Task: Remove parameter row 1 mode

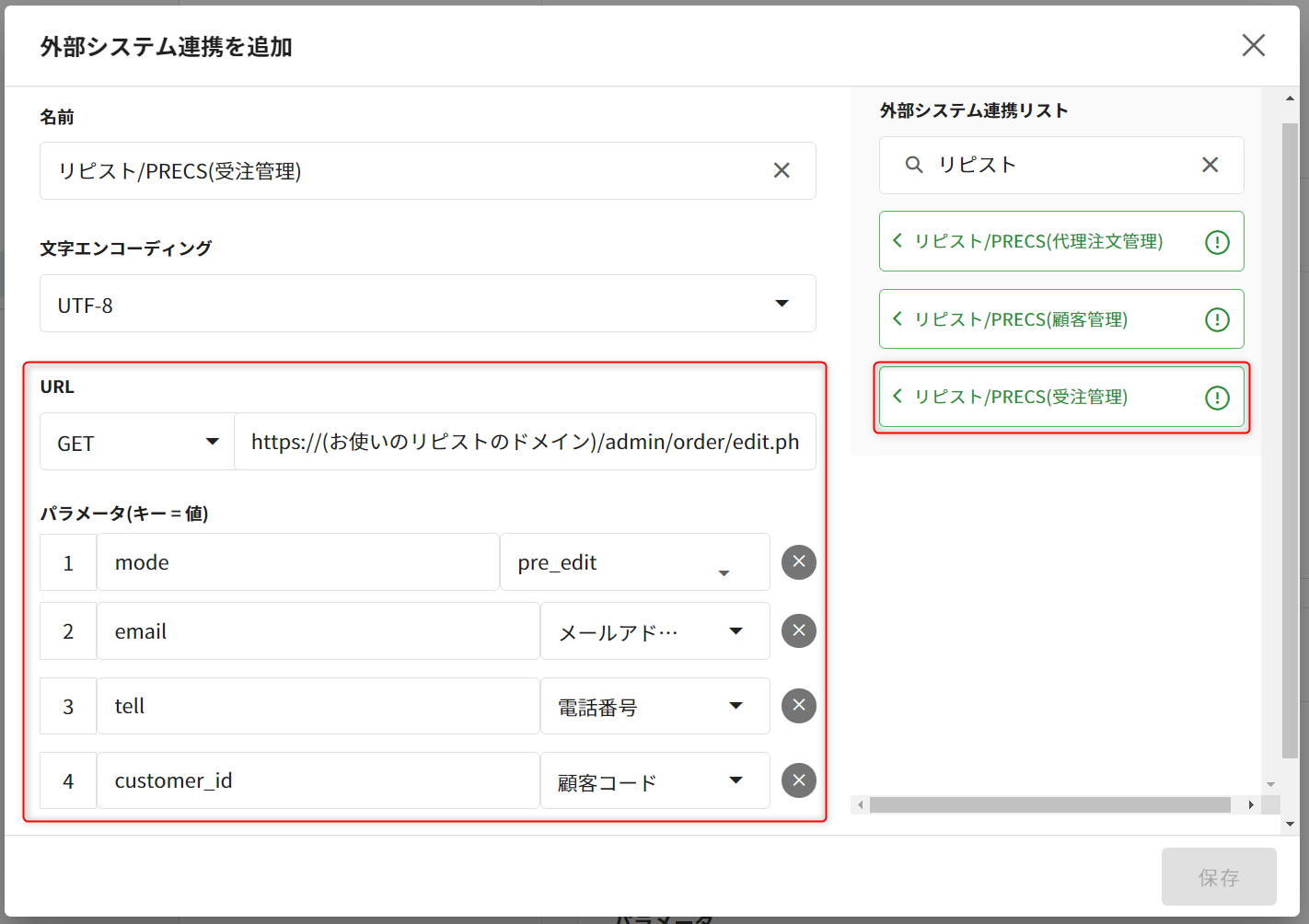Action: [x=798, y=562]
